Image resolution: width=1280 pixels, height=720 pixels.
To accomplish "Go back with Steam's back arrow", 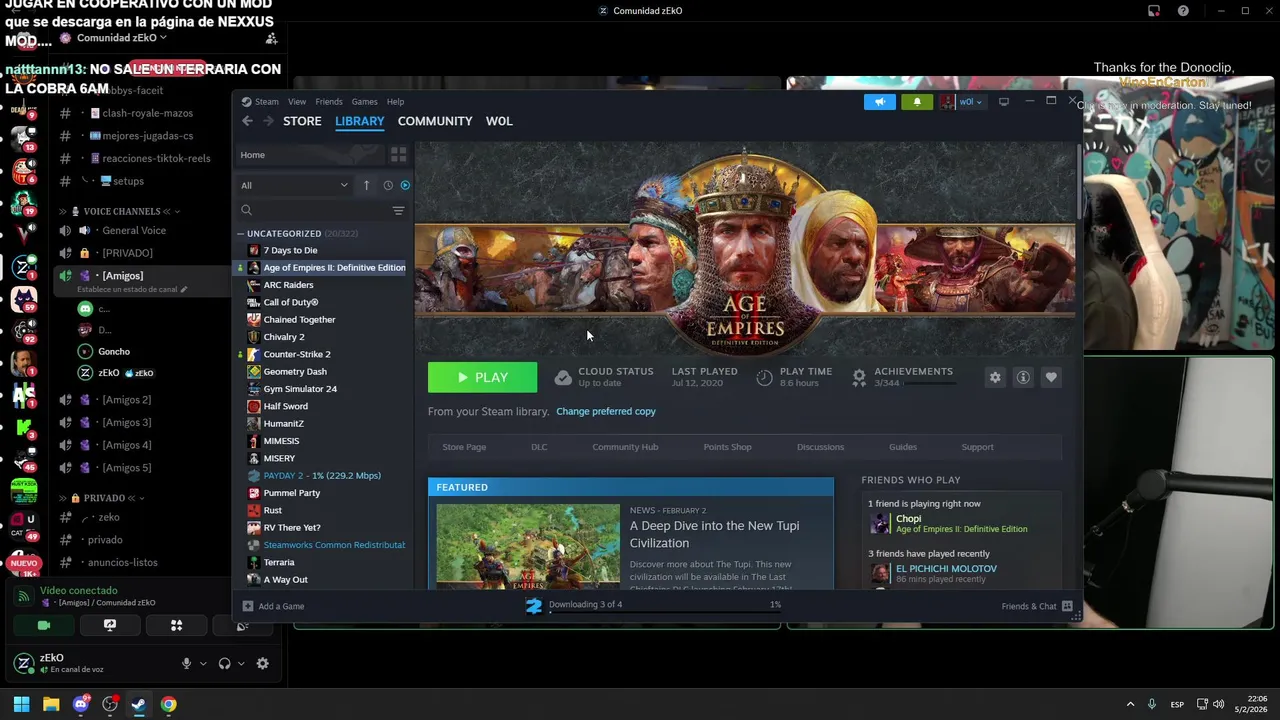I will (x=247, y=121).
